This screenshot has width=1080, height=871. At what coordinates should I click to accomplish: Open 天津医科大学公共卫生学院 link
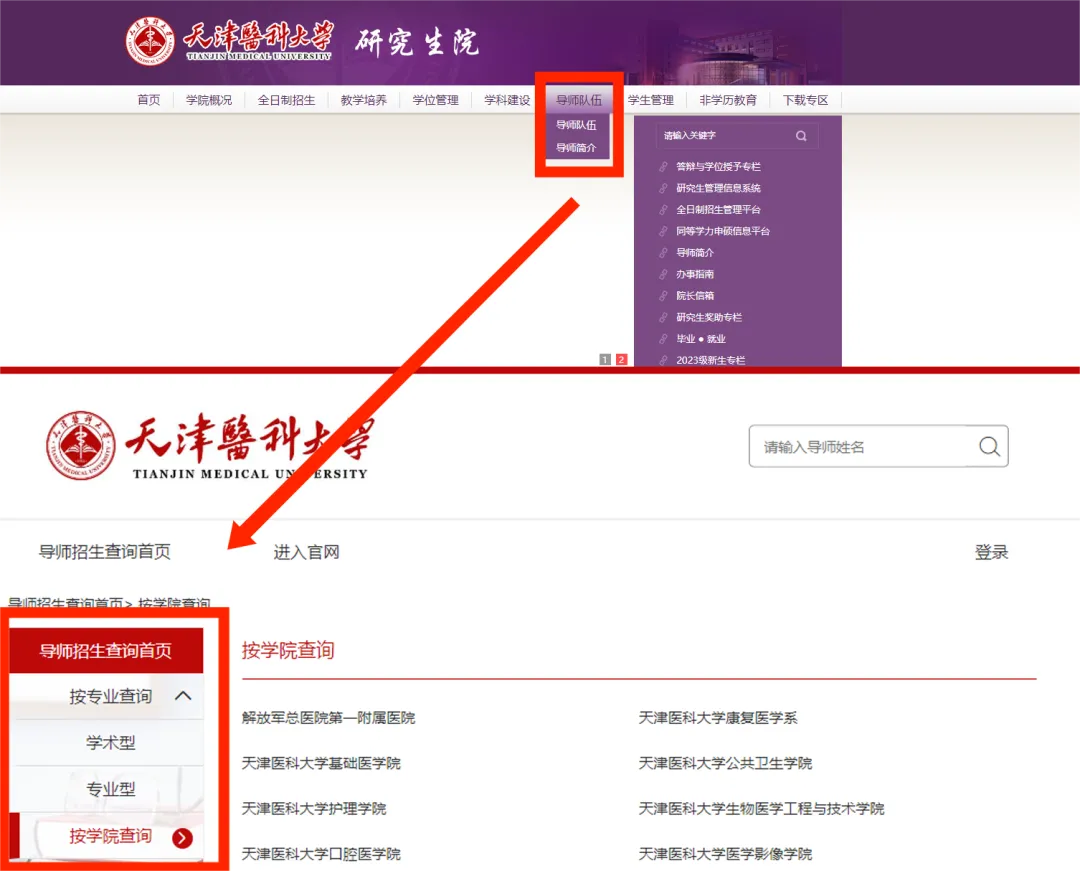725,763
